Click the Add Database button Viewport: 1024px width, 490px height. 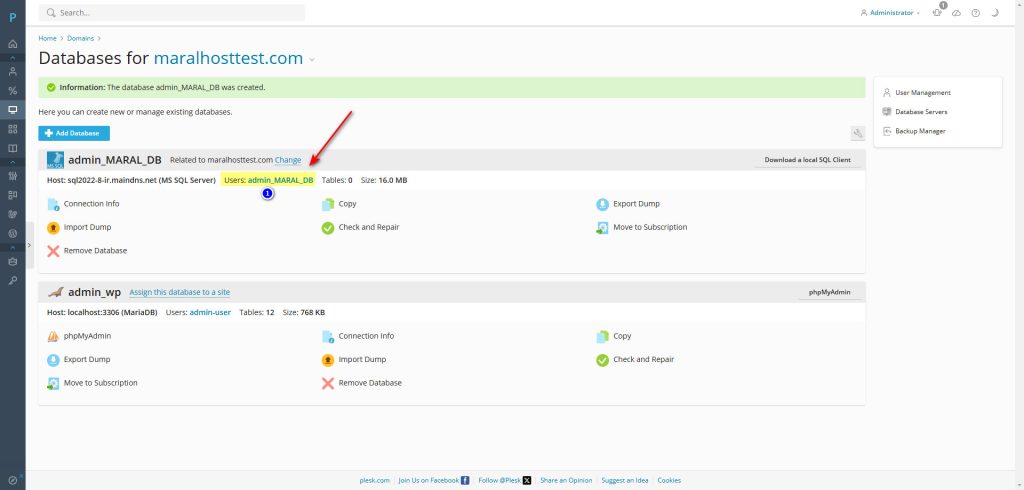74,133
